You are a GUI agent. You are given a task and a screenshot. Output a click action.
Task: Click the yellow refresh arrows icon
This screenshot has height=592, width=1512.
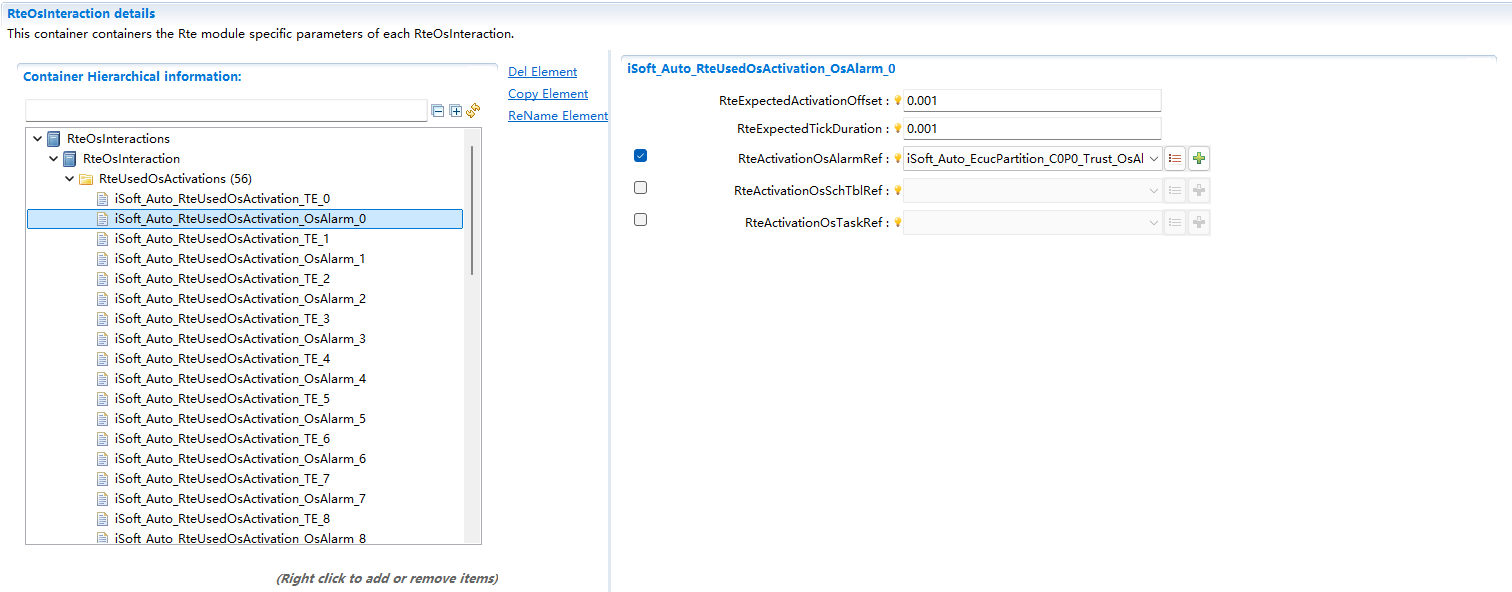473,111
